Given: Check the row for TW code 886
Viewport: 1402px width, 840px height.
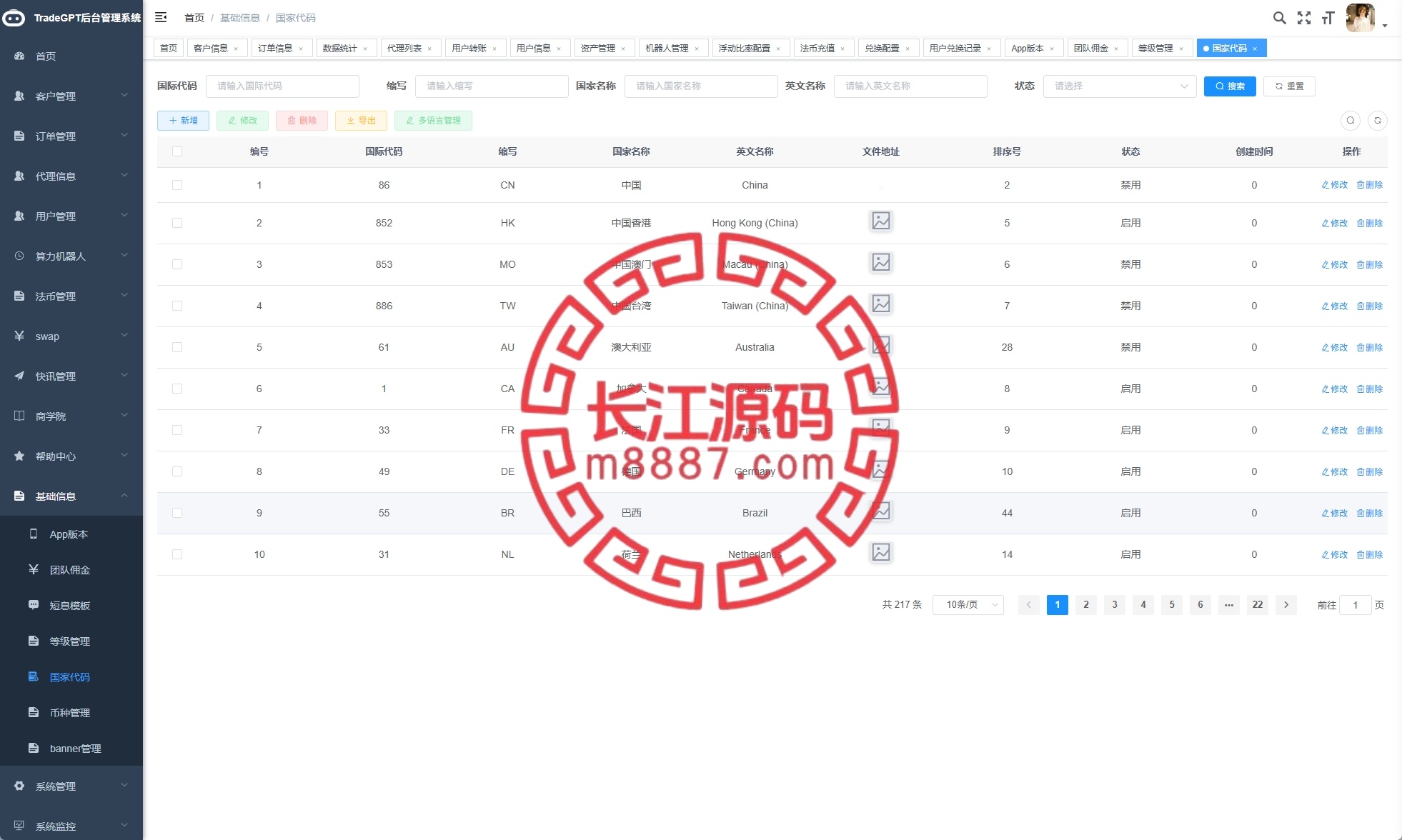Looking at the screenshot, I should (177, 306).
